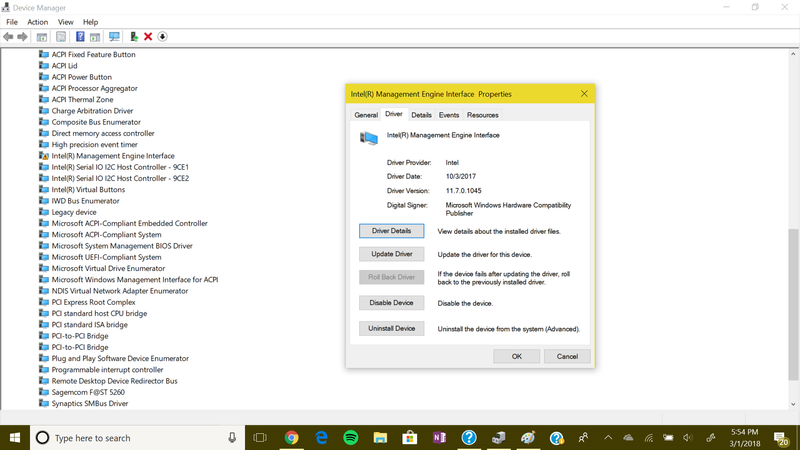Click the Wi-Fi network tray icon
This screenshot has width=800, height=450.
click(648, 438)
